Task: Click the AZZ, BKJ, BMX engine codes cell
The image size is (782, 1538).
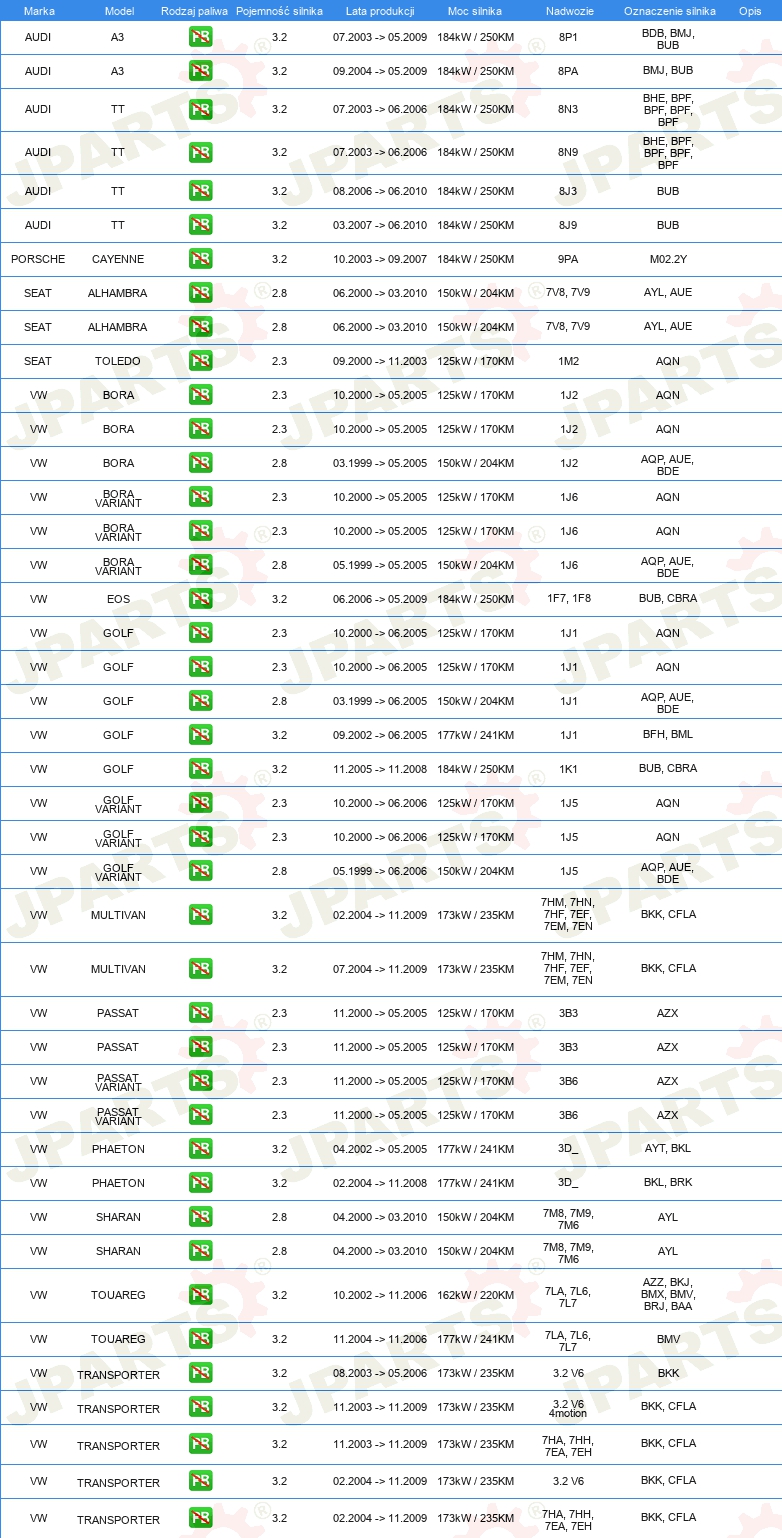Action: pyautogui.click(x=668, y=1294)
